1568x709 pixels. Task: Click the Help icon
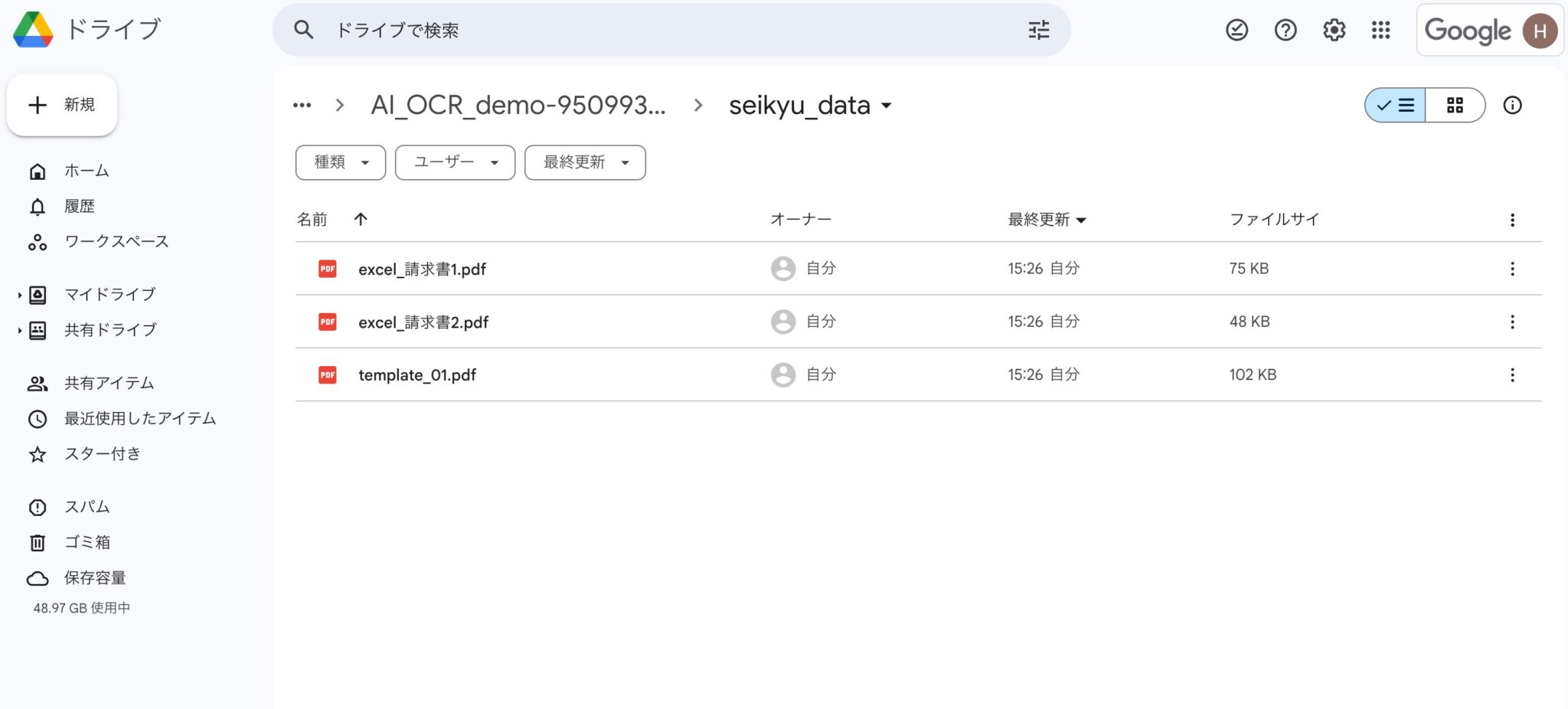click(1285, 30)
